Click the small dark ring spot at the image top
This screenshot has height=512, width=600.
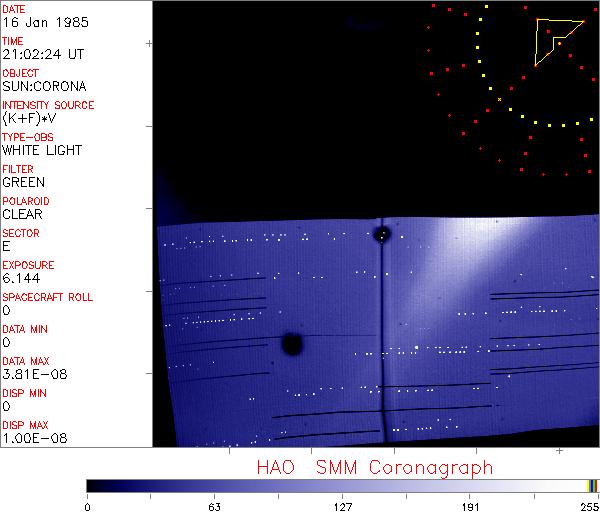click(x=382, y=234)
